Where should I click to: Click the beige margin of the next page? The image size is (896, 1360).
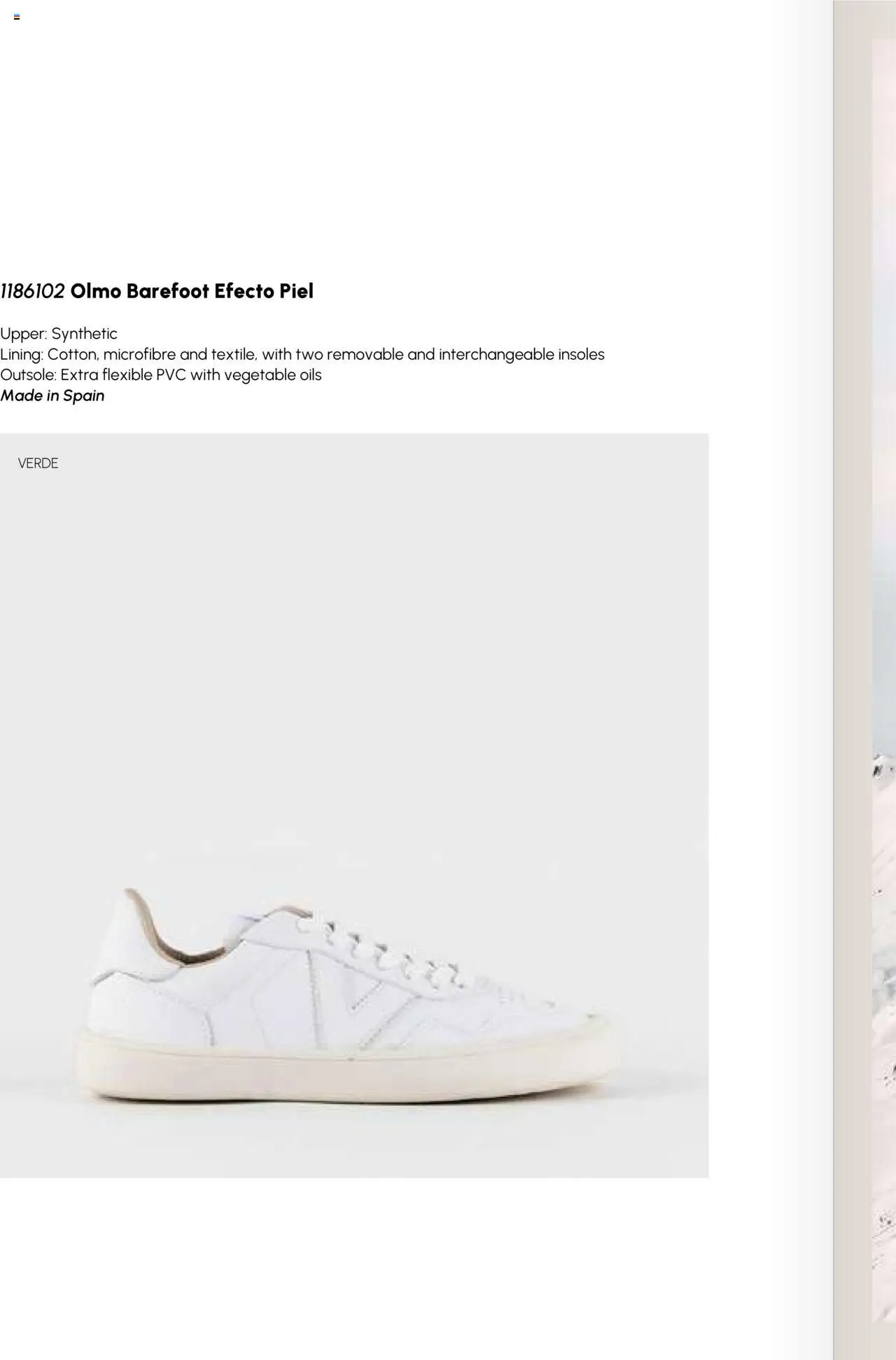851,700
